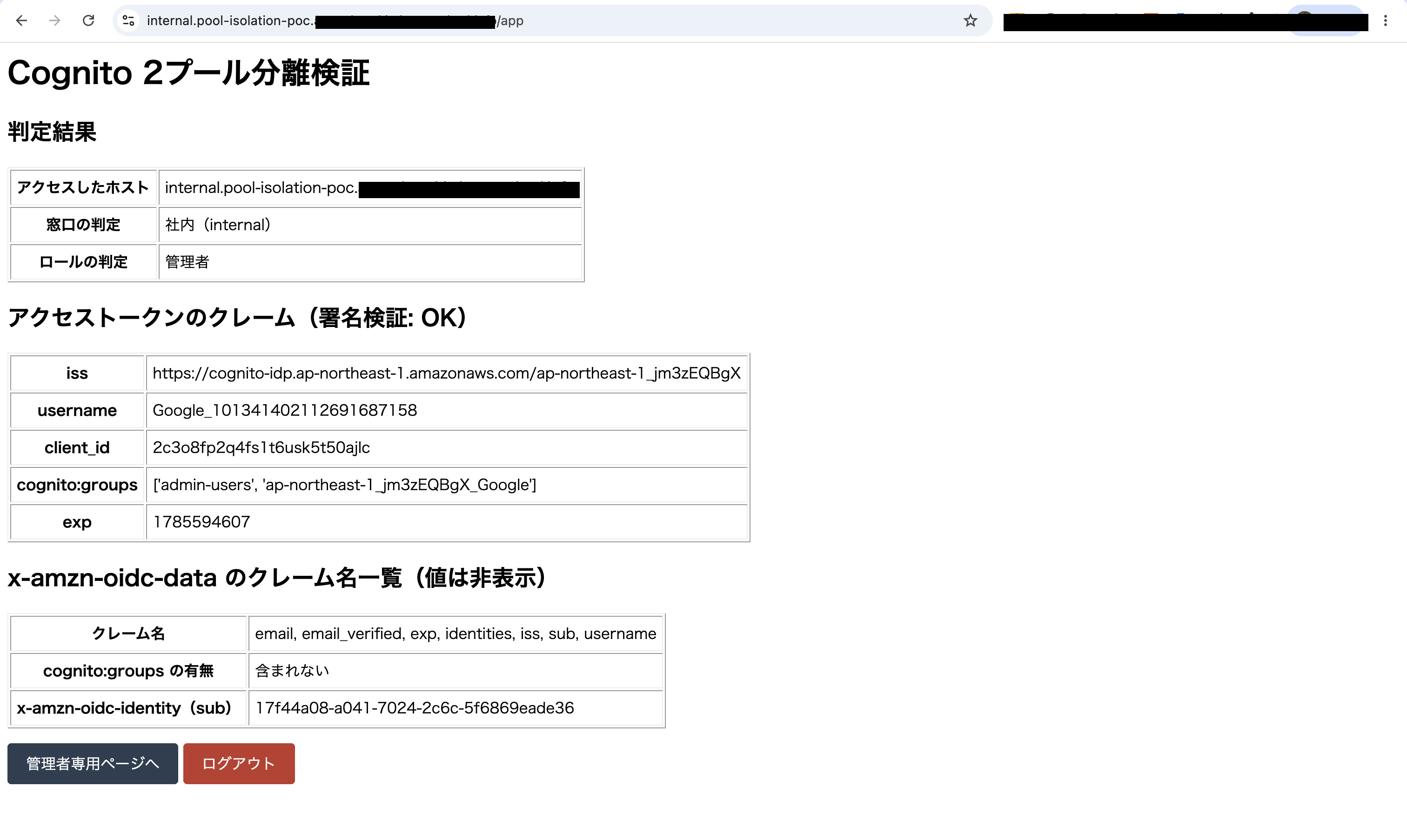Image resolution: width=1407 pixels, height=840 pixels.
Task: Click the browser forward arrow
Action: pyautogui.click(x=55, y=21)
